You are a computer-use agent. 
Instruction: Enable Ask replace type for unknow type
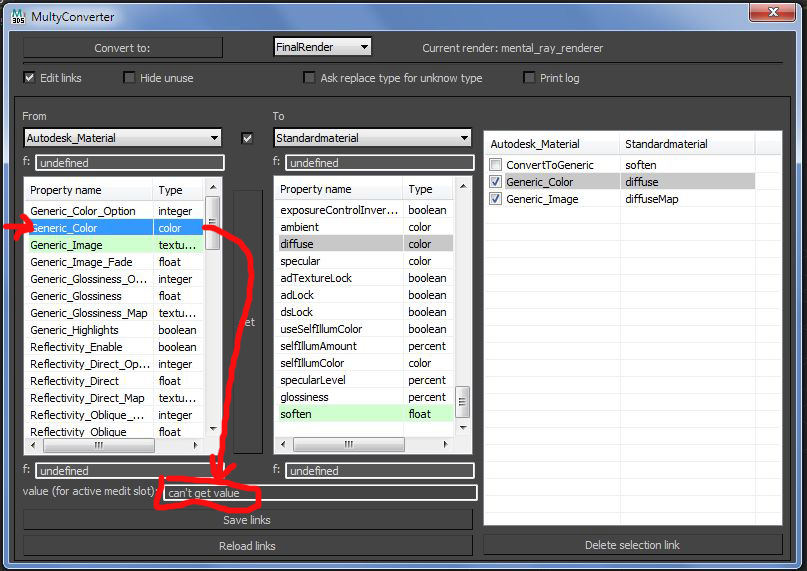310,78
